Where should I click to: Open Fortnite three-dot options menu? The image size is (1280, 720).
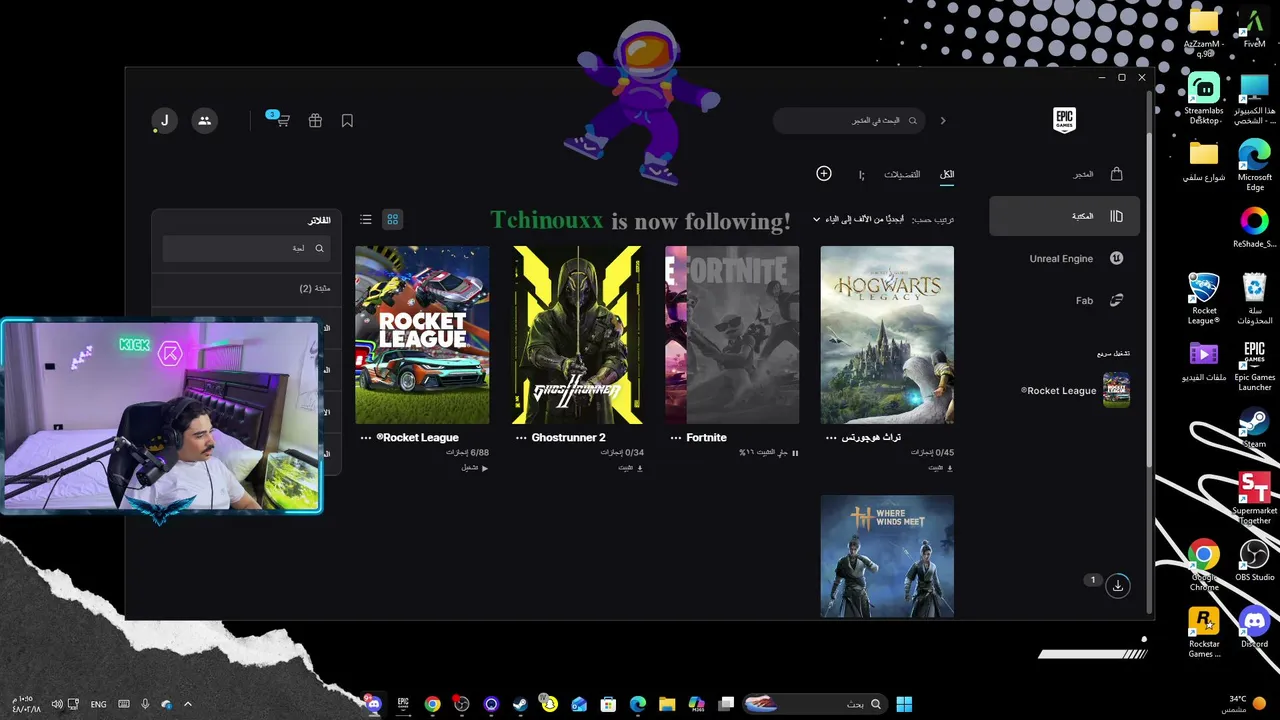click(676, 438)
